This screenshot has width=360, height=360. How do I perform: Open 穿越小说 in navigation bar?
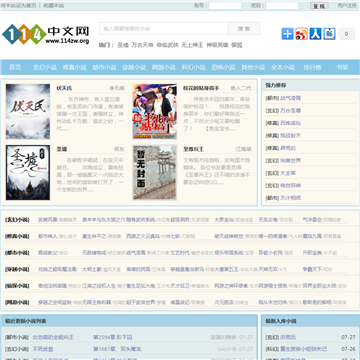click(134, 67)
